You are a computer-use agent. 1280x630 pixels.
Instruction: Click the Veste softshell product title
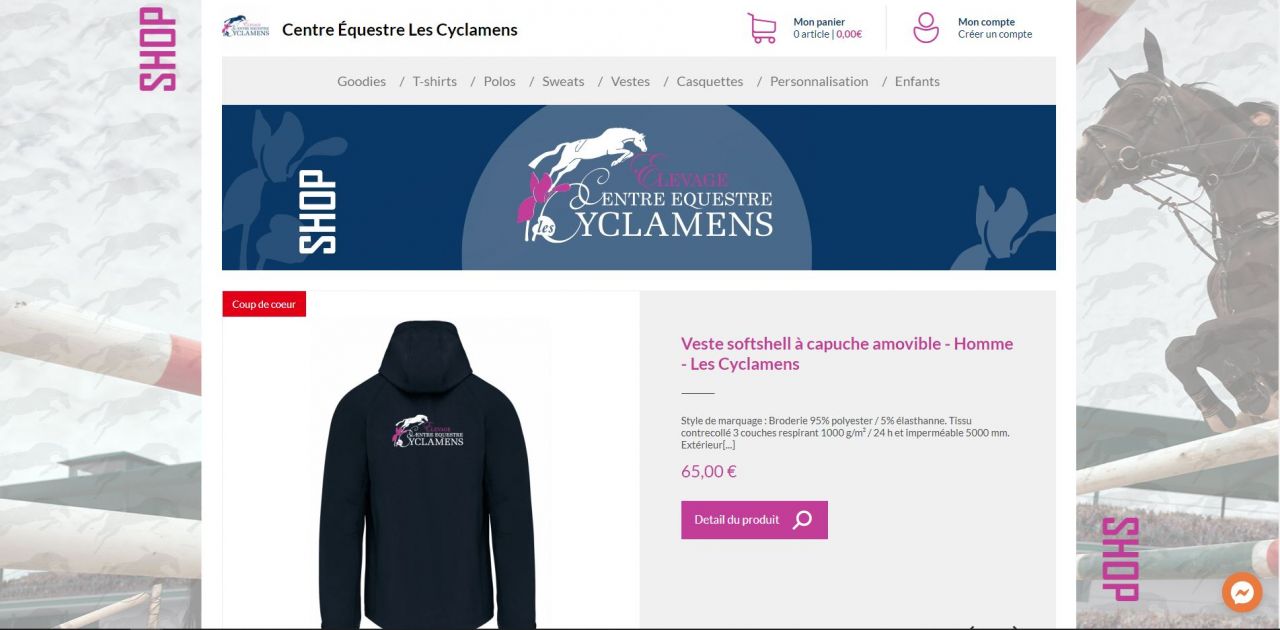tap(847, 353)
